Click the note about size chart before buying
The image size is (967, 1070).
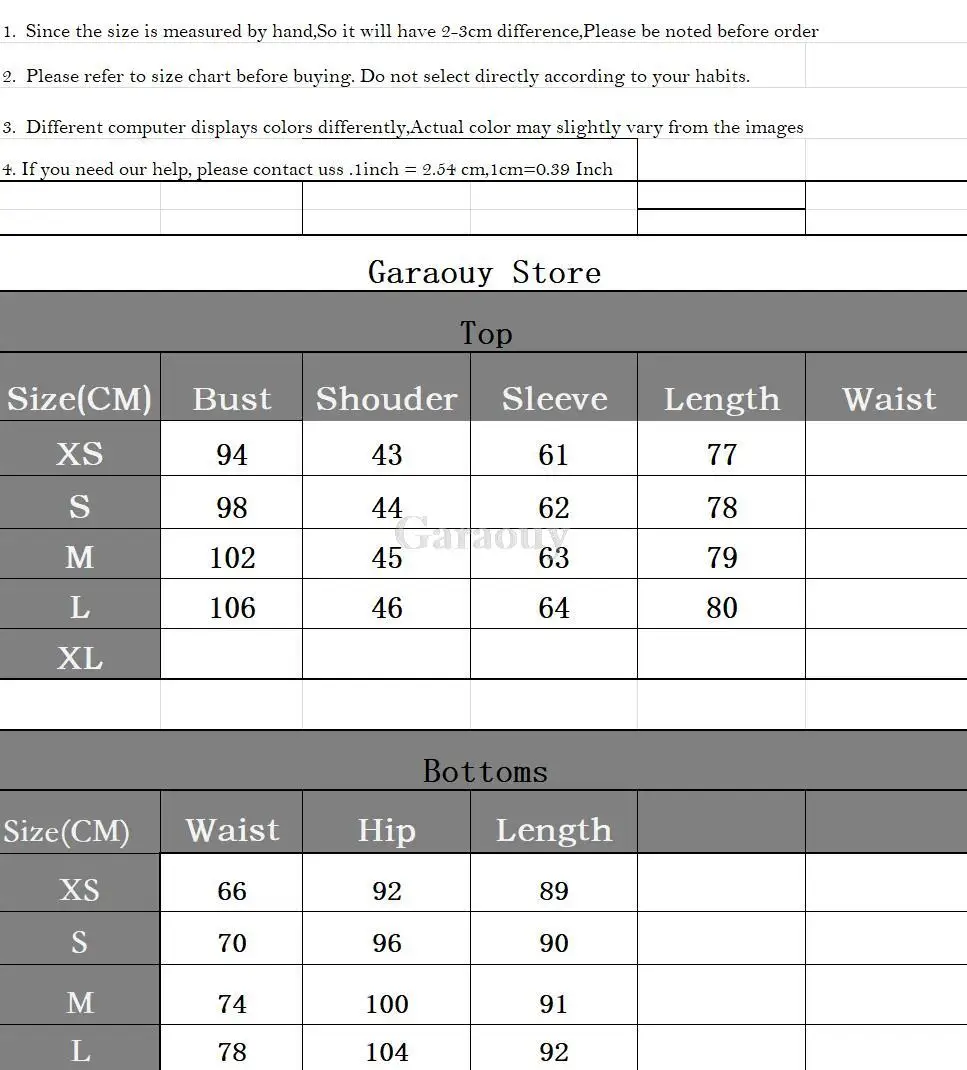[387, 76]
